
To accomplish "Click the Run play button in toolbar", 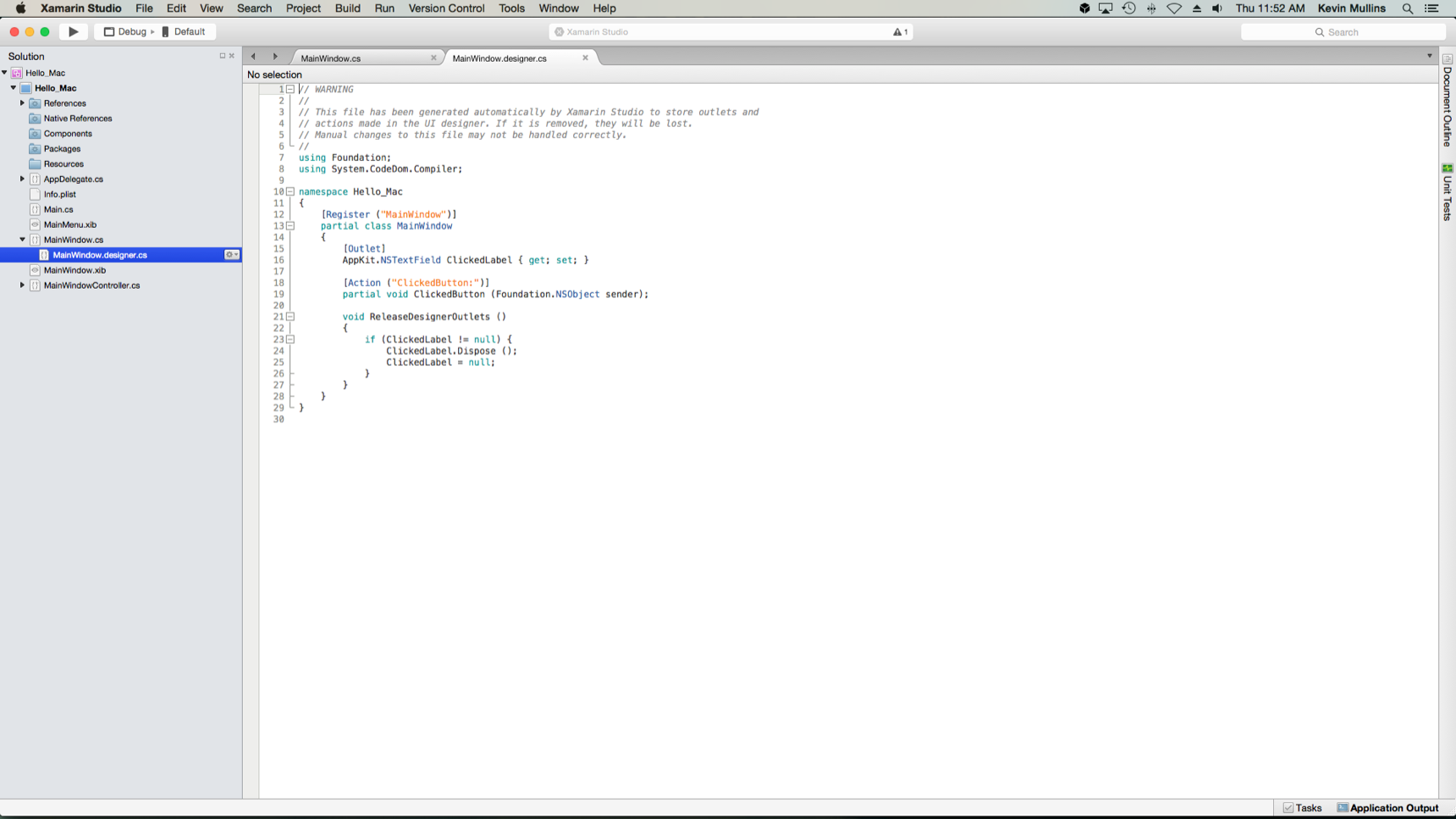I will pyautogui.click(x=74, y=31).
